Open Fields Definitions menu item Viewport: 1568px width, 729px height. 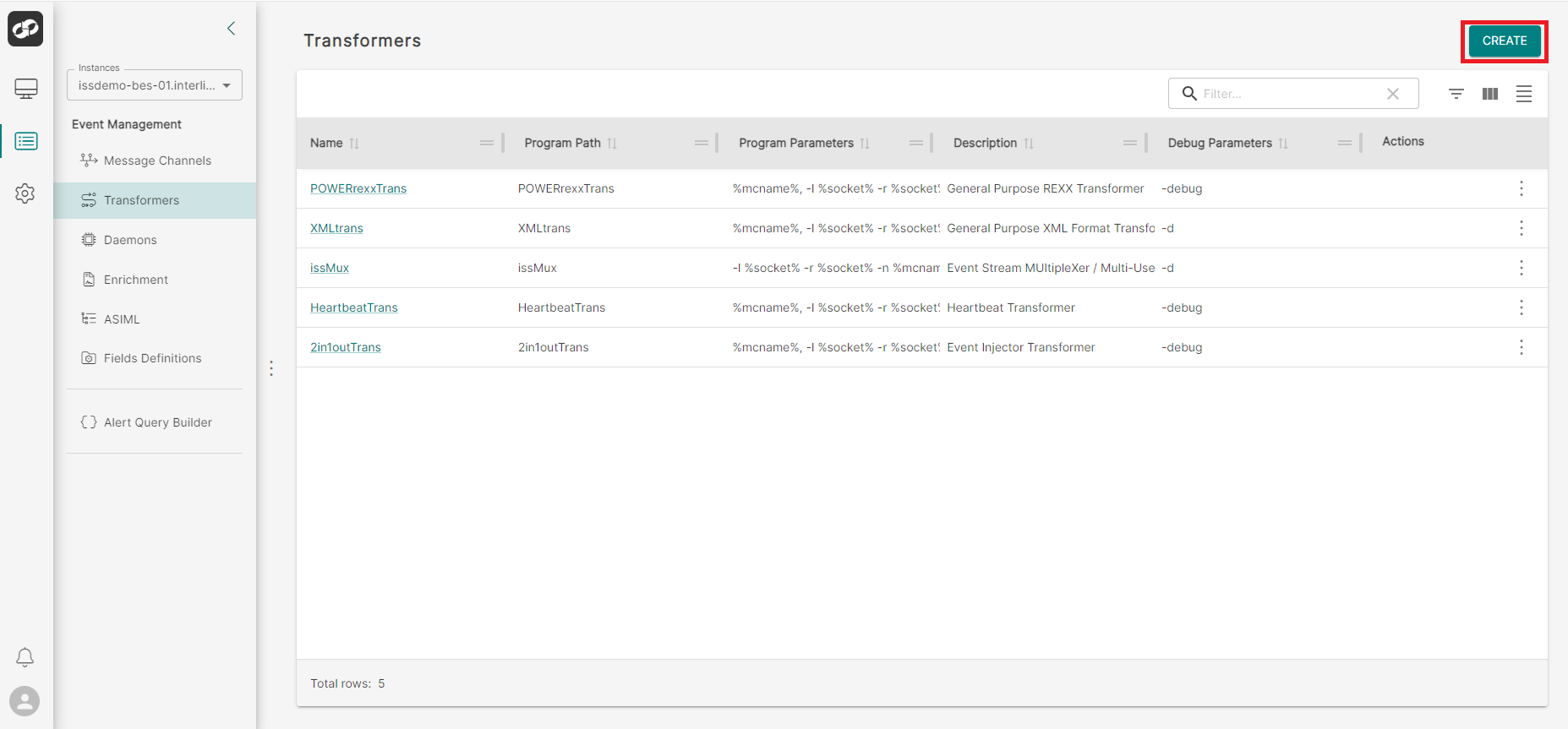click(x=155, y=358)
